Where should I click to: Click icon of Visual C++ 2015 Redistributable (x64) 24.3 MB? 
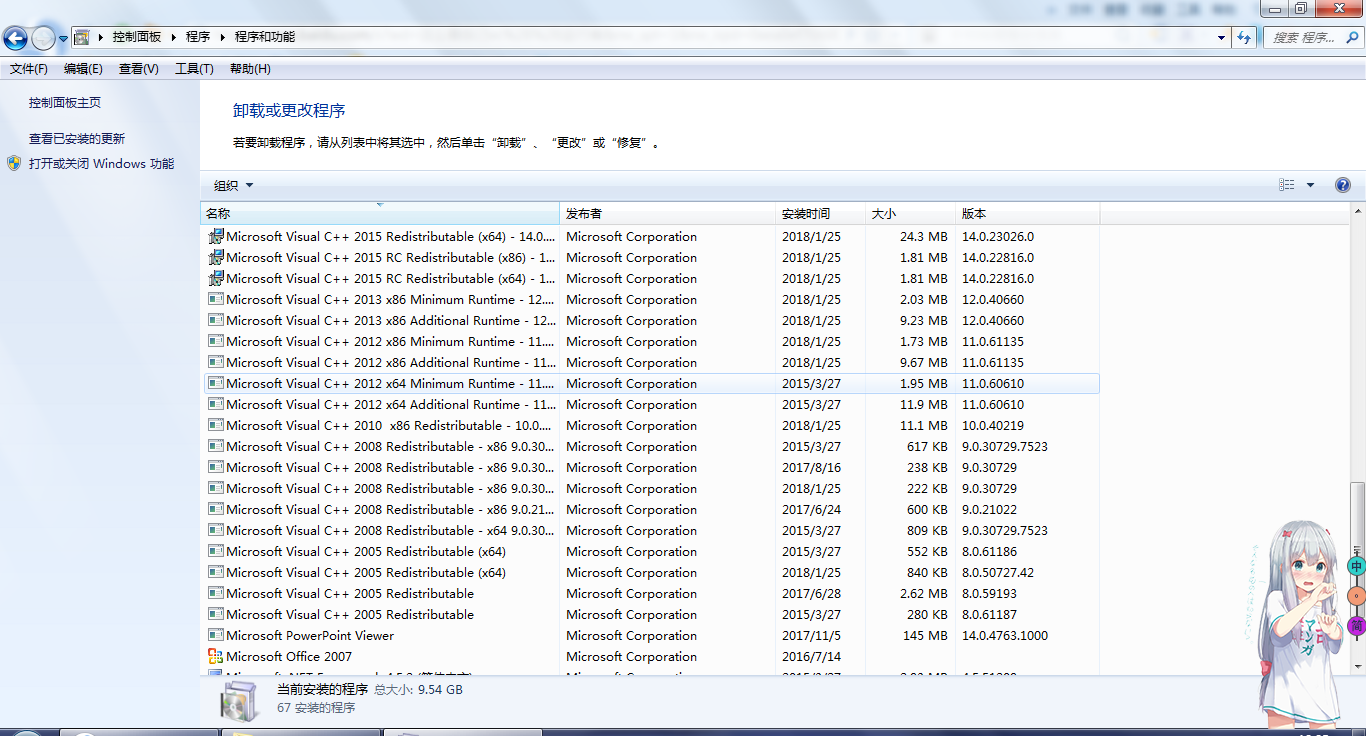(216, 237)
